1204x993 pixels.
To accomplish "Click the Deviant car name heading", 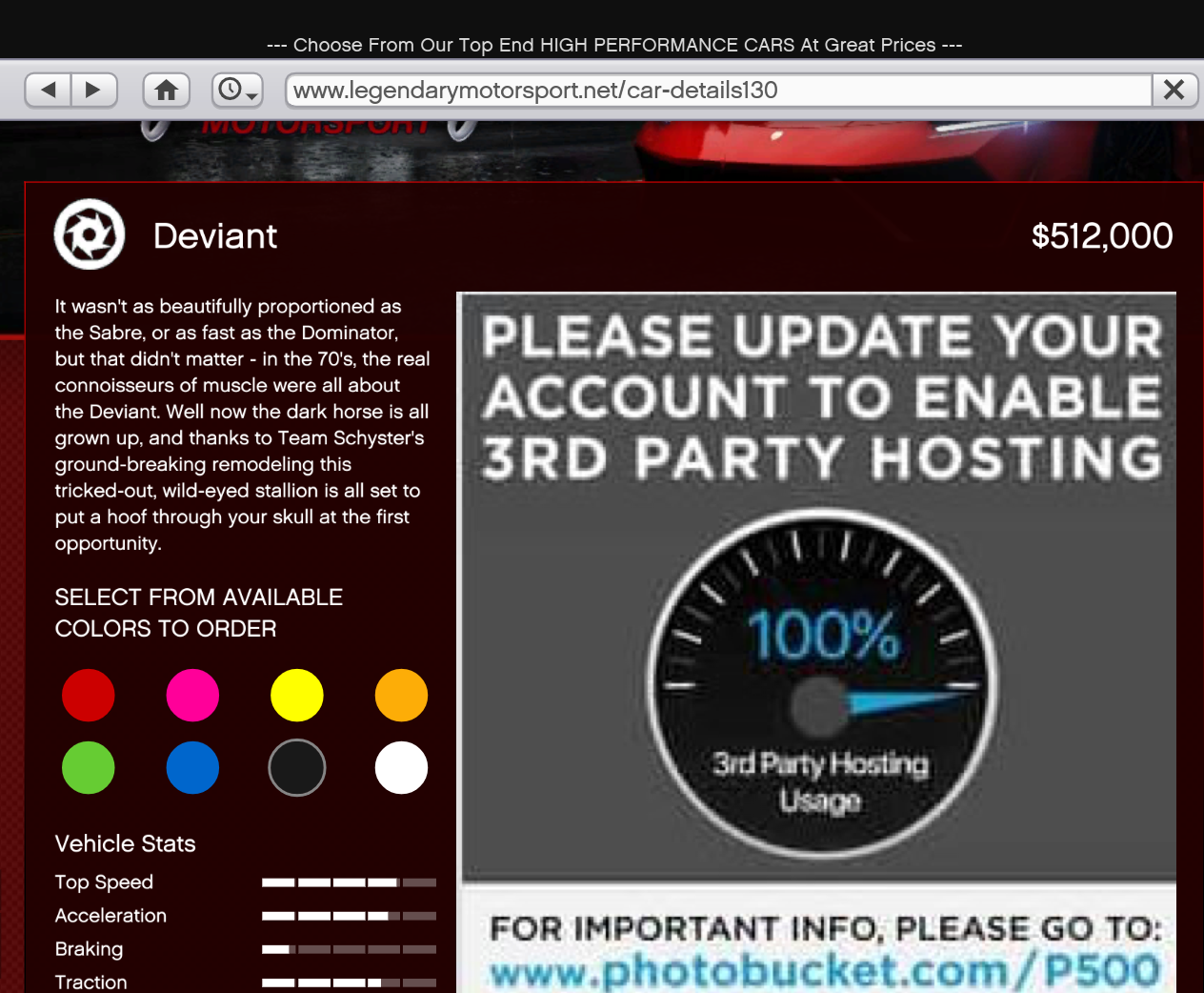I will click(x=215, y=236).
